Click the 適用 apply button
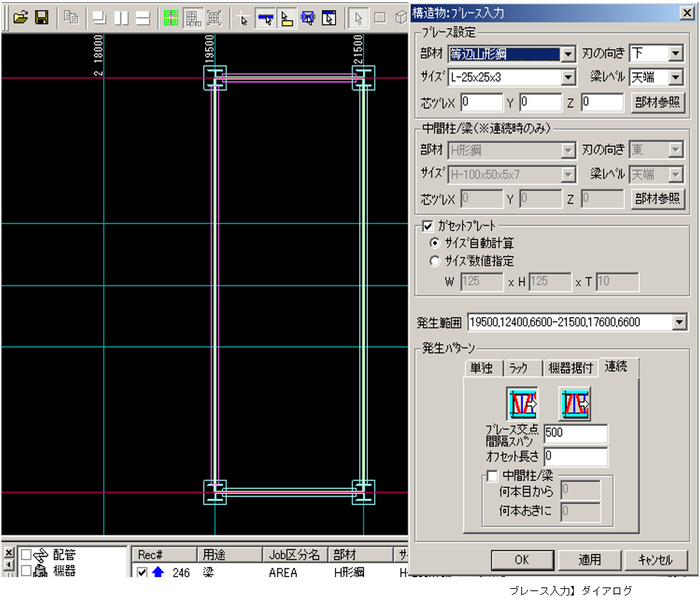 pos(589,559)
